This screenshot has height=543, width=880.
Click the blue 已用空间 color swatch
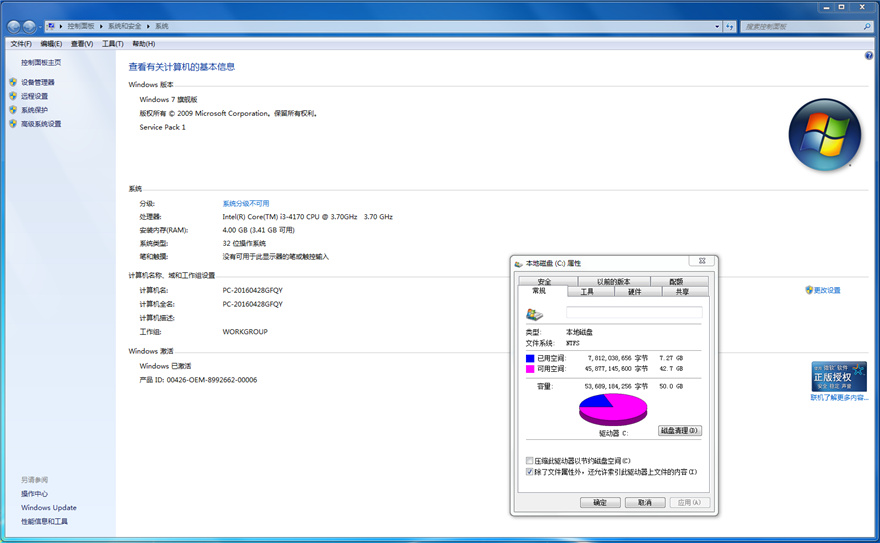[x=530, y=358]
